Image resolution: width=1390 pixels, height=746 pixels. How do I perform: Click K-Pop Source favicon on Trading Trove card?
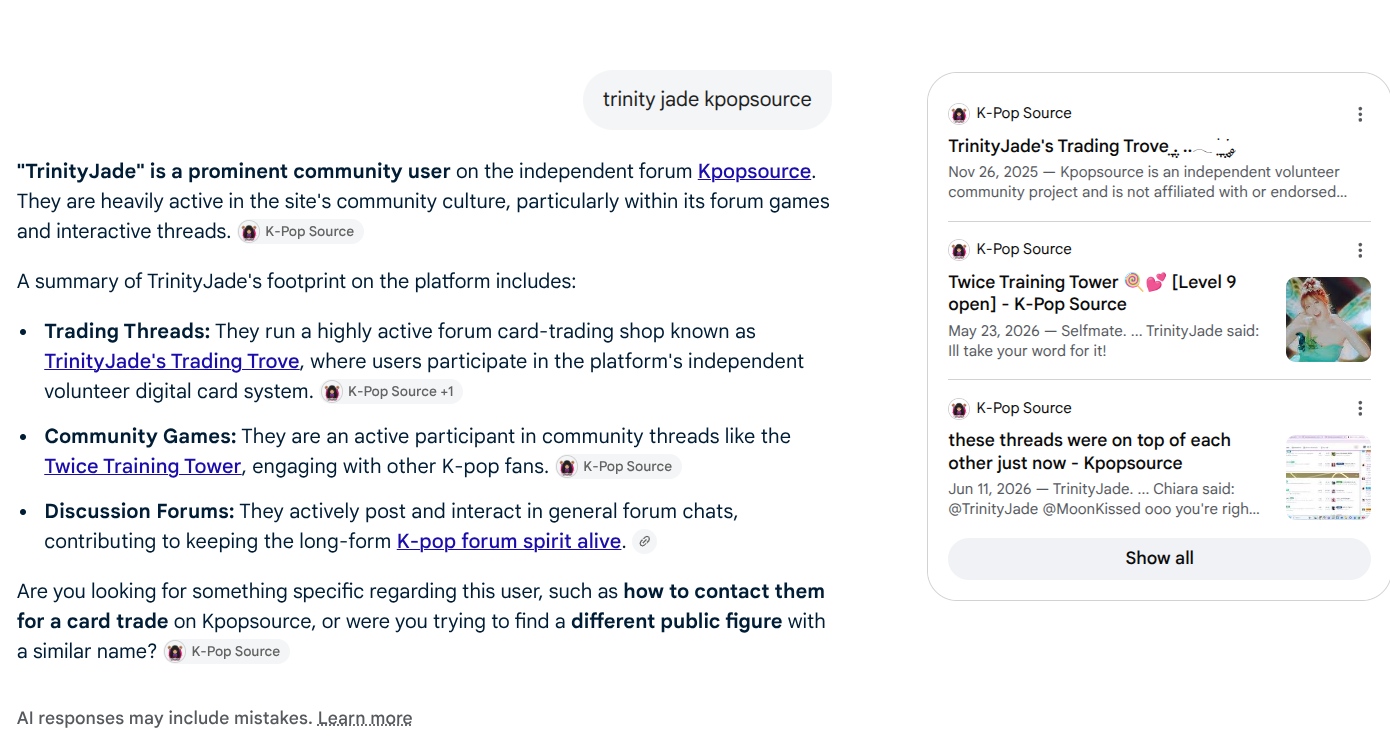(x=959, y=114)
